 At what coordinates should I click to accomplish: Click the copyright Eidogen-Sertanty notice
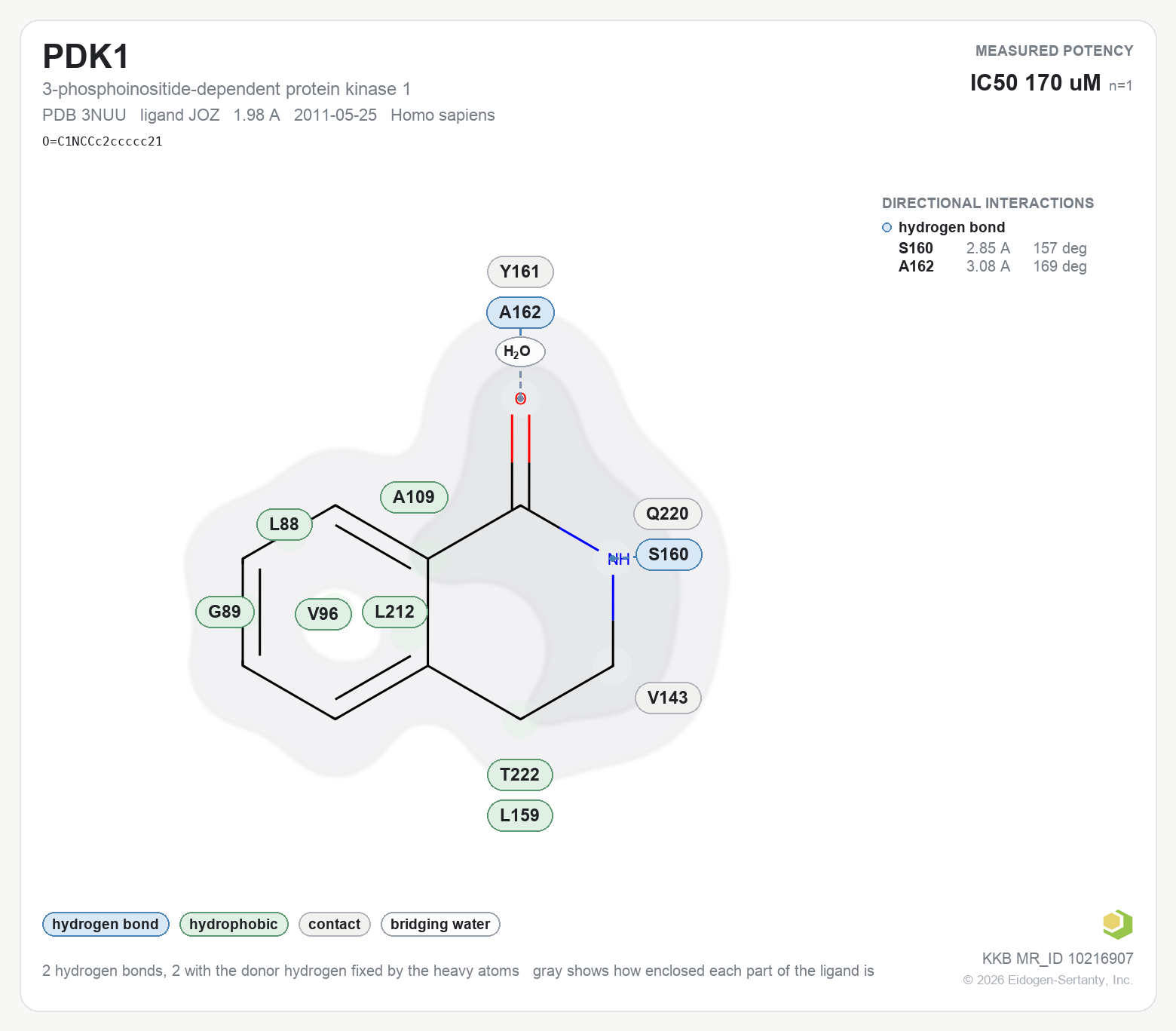[x=1048, y=980]
